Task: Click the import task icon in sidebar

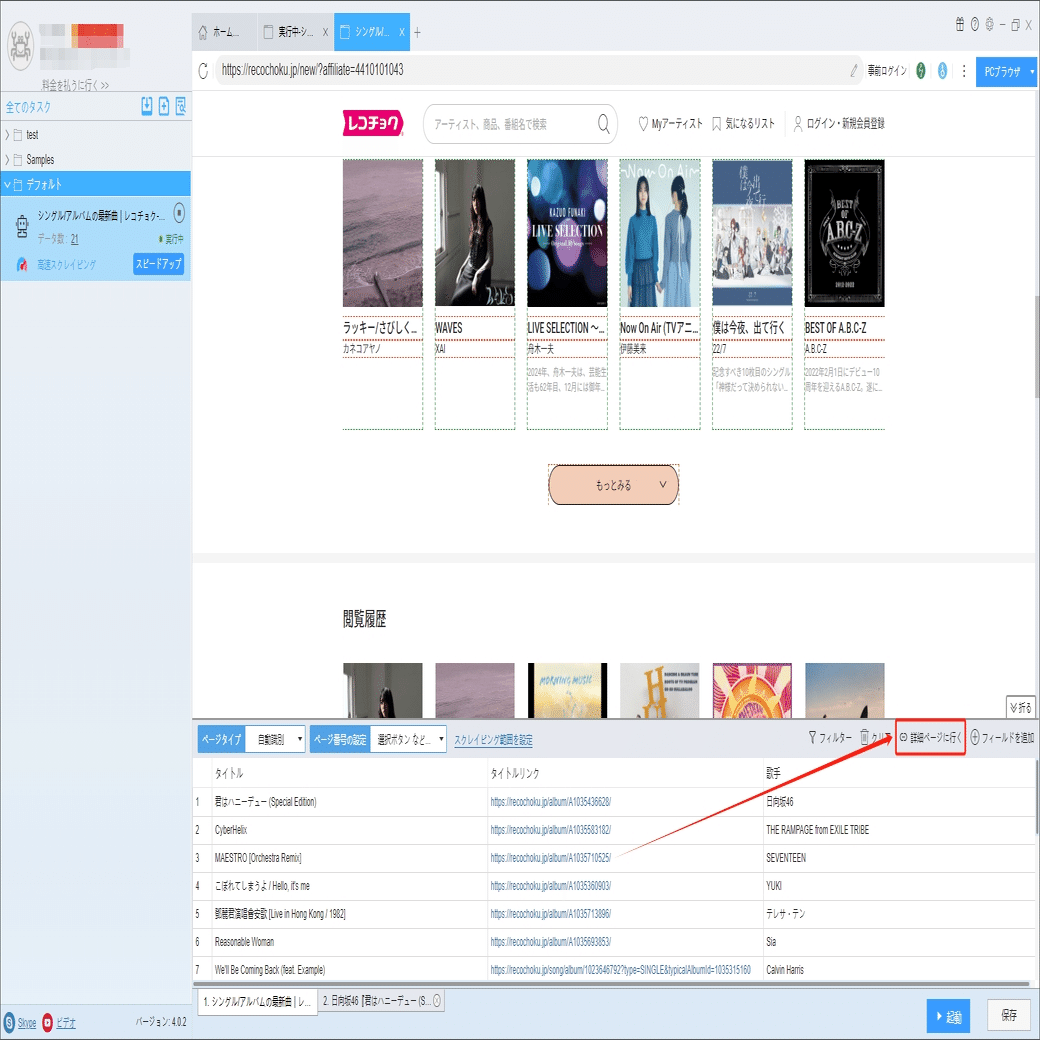Action: coord(147,105)
